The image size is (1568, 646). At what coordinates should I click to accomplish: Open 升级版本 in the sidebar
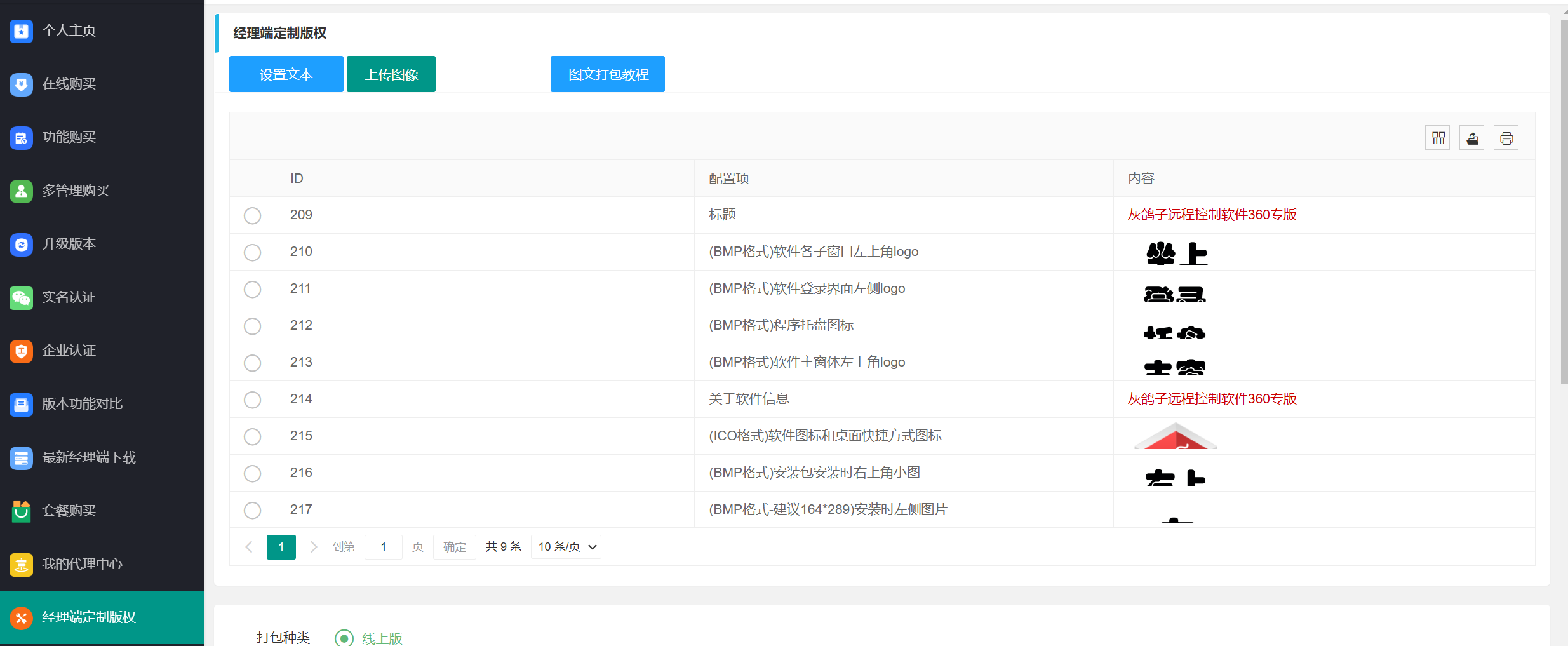pyautogui.click(x=69, y=244)
